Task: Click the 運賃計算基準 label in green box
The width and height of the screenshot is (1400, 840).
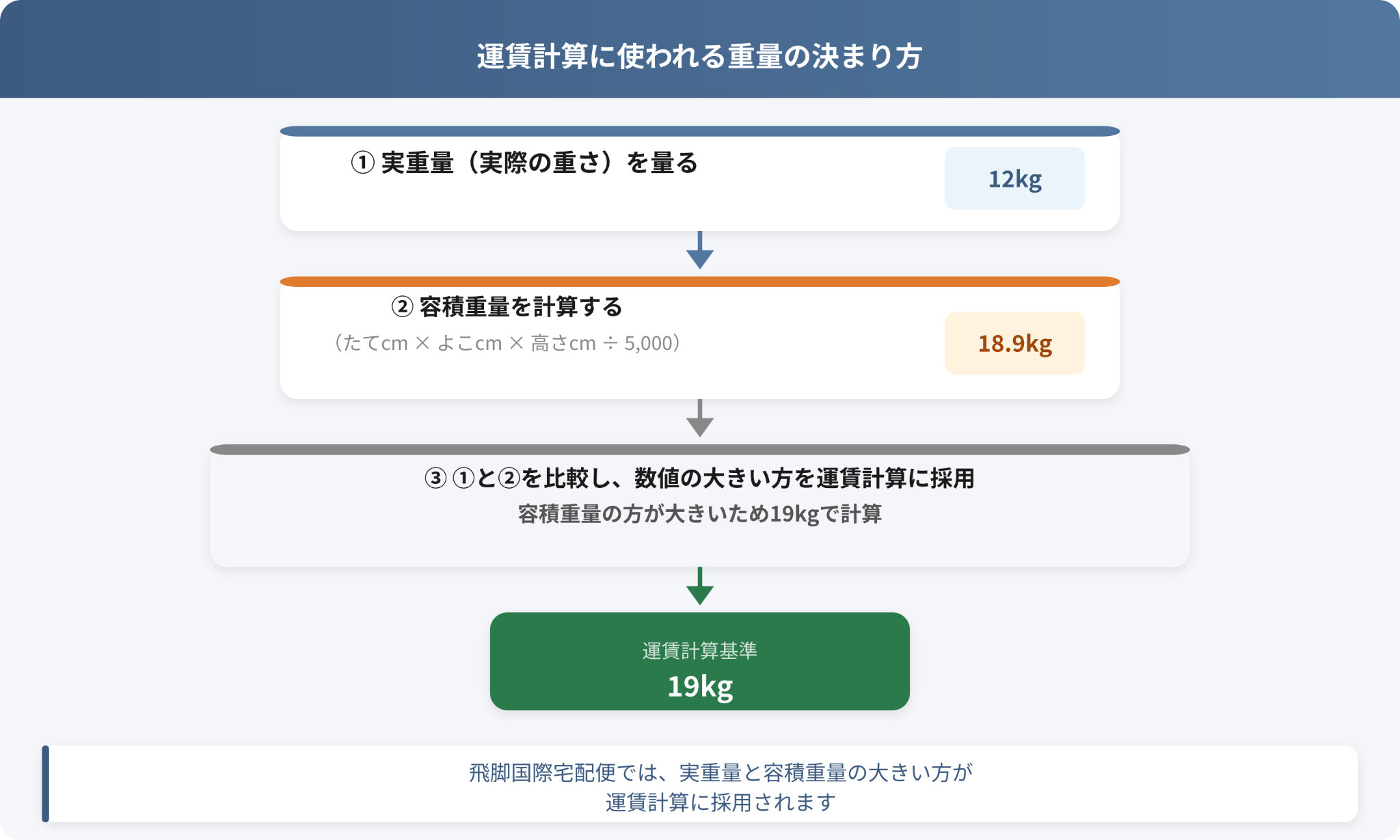Action: pyautogui.click(x=699, y=651)
